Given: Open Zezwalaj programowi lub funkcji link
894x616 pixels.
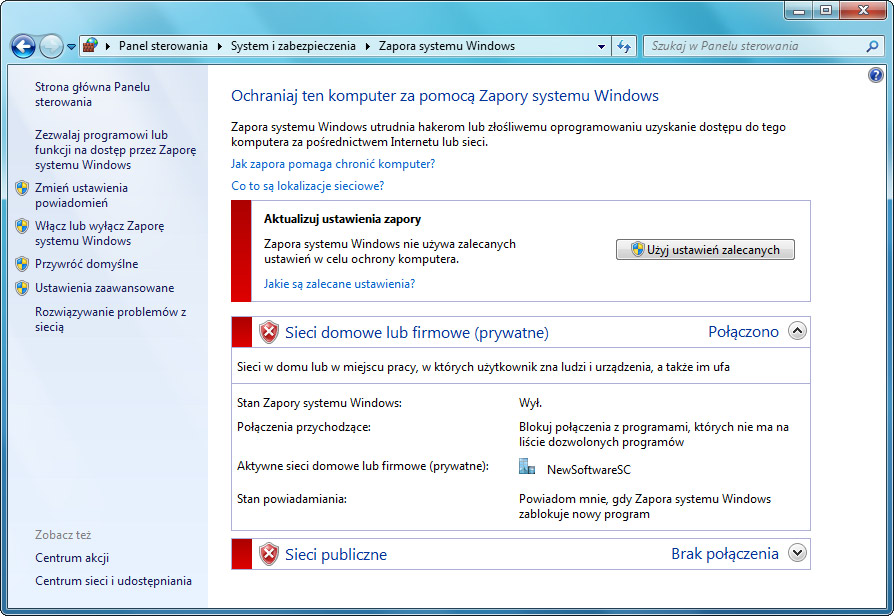Looking at the screenshot, I should (115, 150).
